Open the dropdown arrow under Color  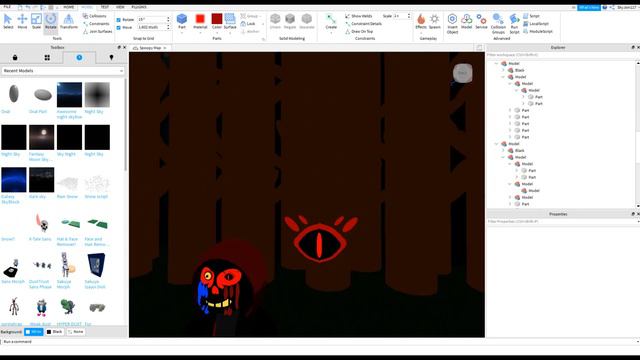click(x=217, y=33)
